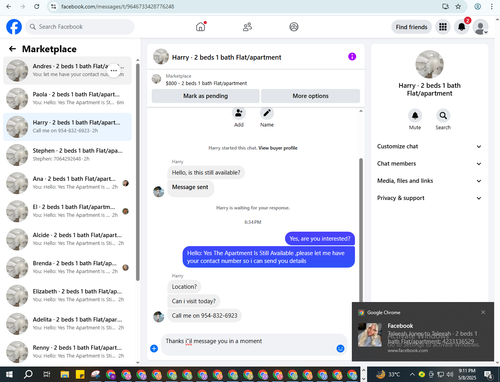Open the Groups icon in top navigation
The height and width of the screenshot is (382, 500).
tap(294, 27)
